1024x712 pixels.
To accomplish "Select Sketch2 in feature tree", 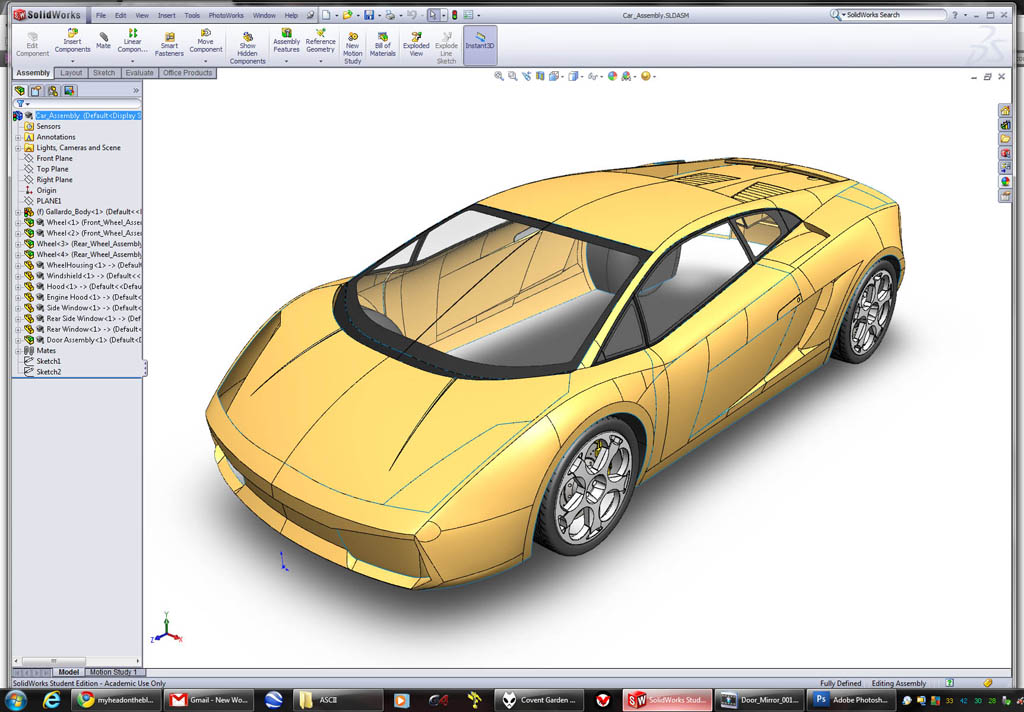I will (48, 372).
